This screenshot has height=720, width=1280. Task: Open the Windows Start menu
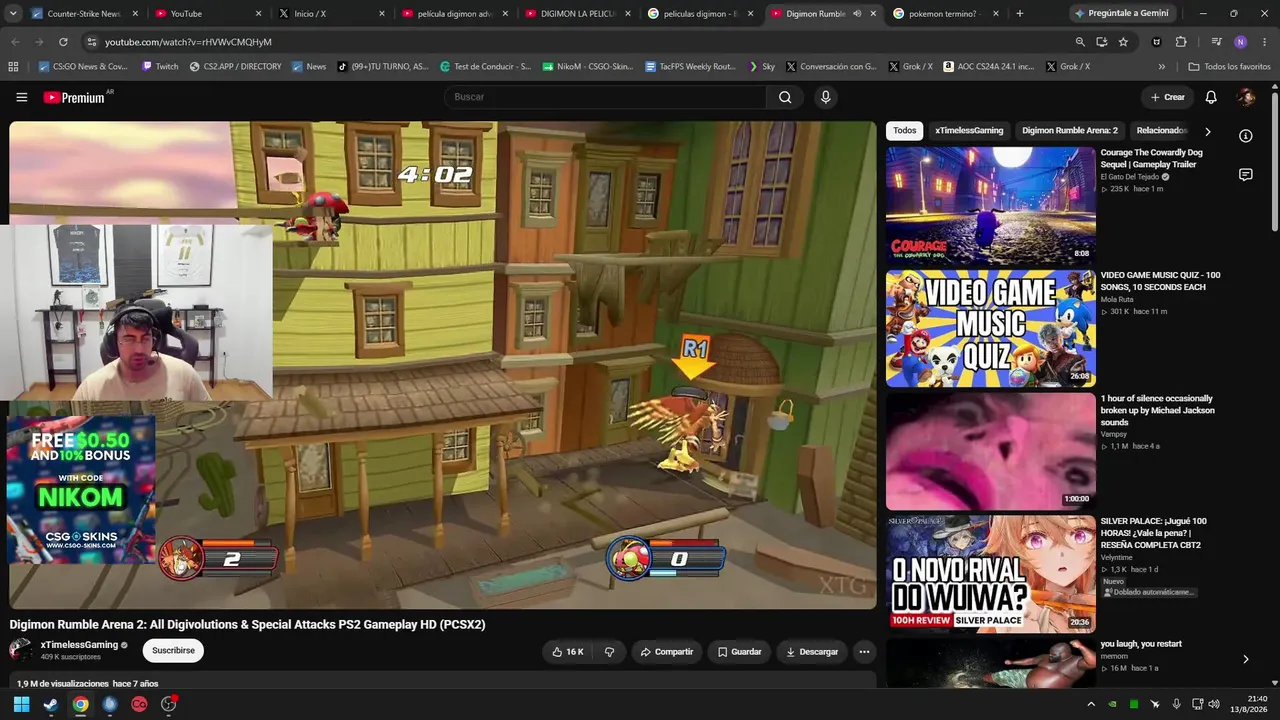[x=21, y=704]
